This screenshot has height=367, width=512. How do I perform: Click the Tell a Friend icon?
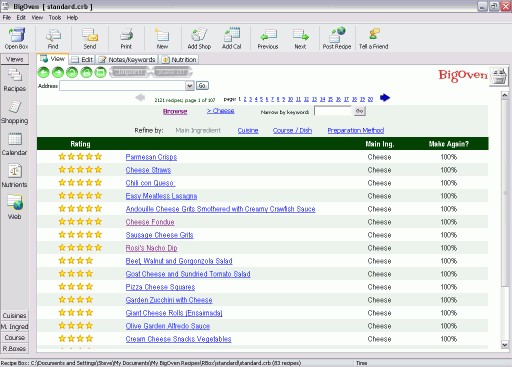[x=374, y=38]
